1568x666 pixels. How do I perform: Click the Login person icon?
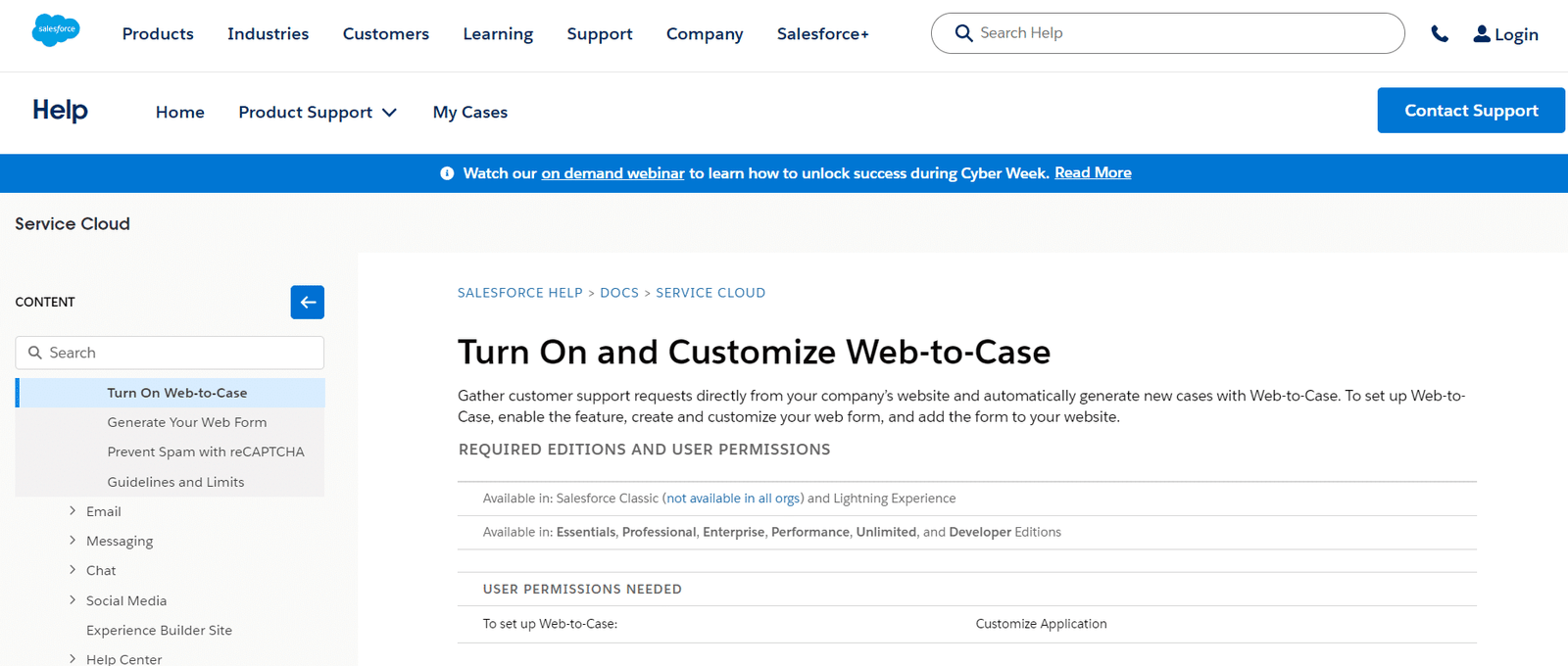[x=1480, y=33]
